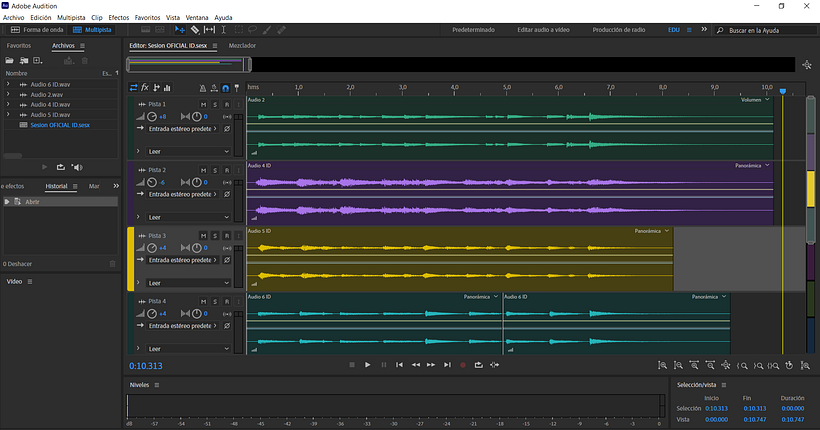The width and height of the screenshot is (820, 430).
Task: Switch to Multipista view button
Action: [x=92, y=30]
